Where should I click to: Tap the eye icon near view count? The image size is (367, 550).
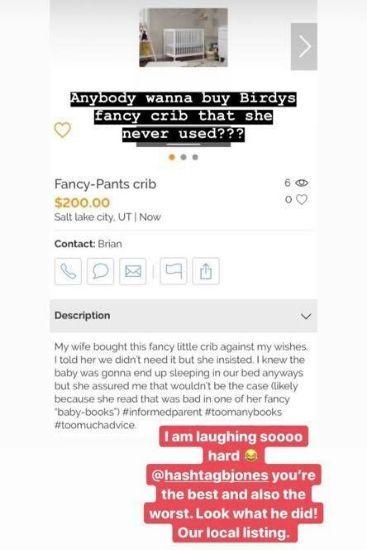(x=302, y=183)
